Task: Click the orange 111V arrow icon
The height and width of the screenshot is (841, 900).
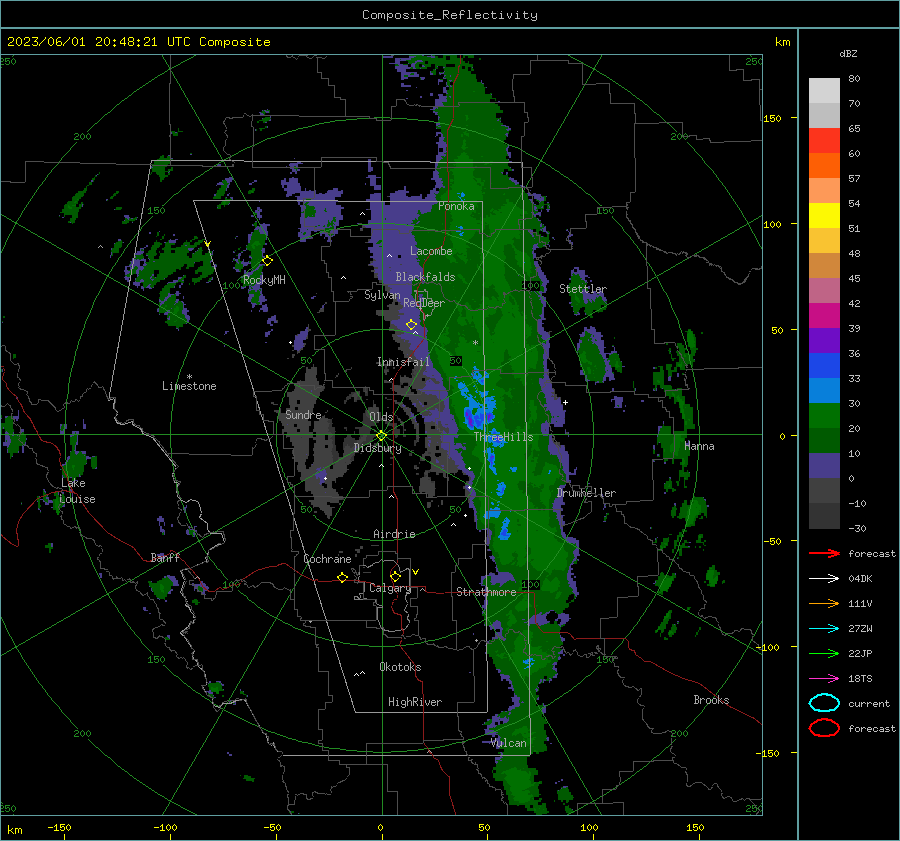Action: [824, 603]
